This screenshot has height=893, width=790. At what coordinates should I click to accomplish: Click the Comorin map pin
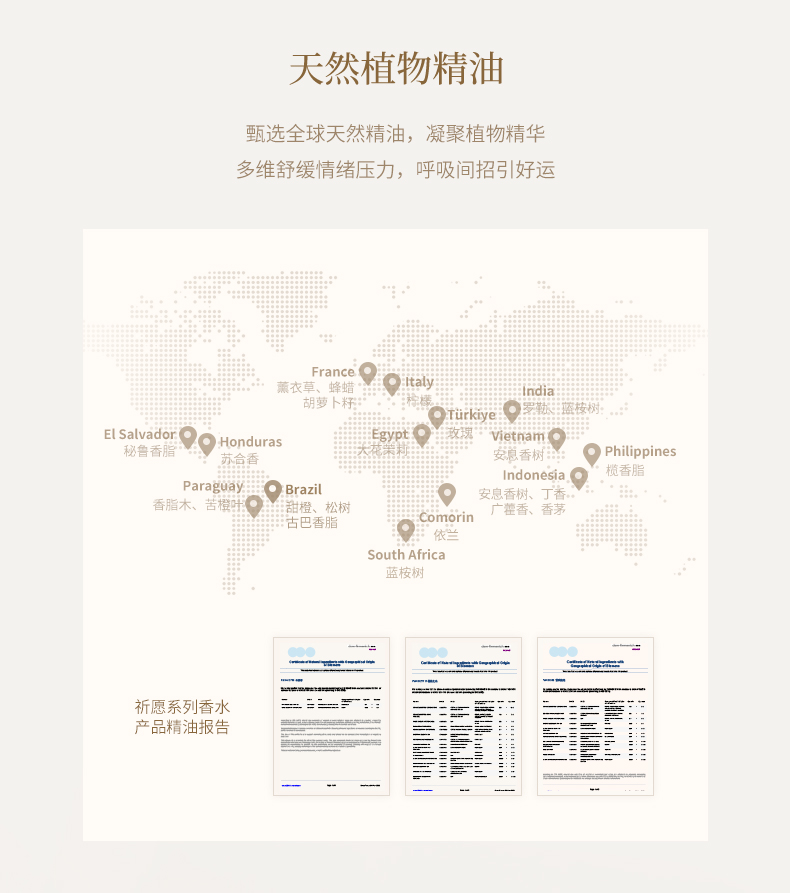[x=447, y=493]
